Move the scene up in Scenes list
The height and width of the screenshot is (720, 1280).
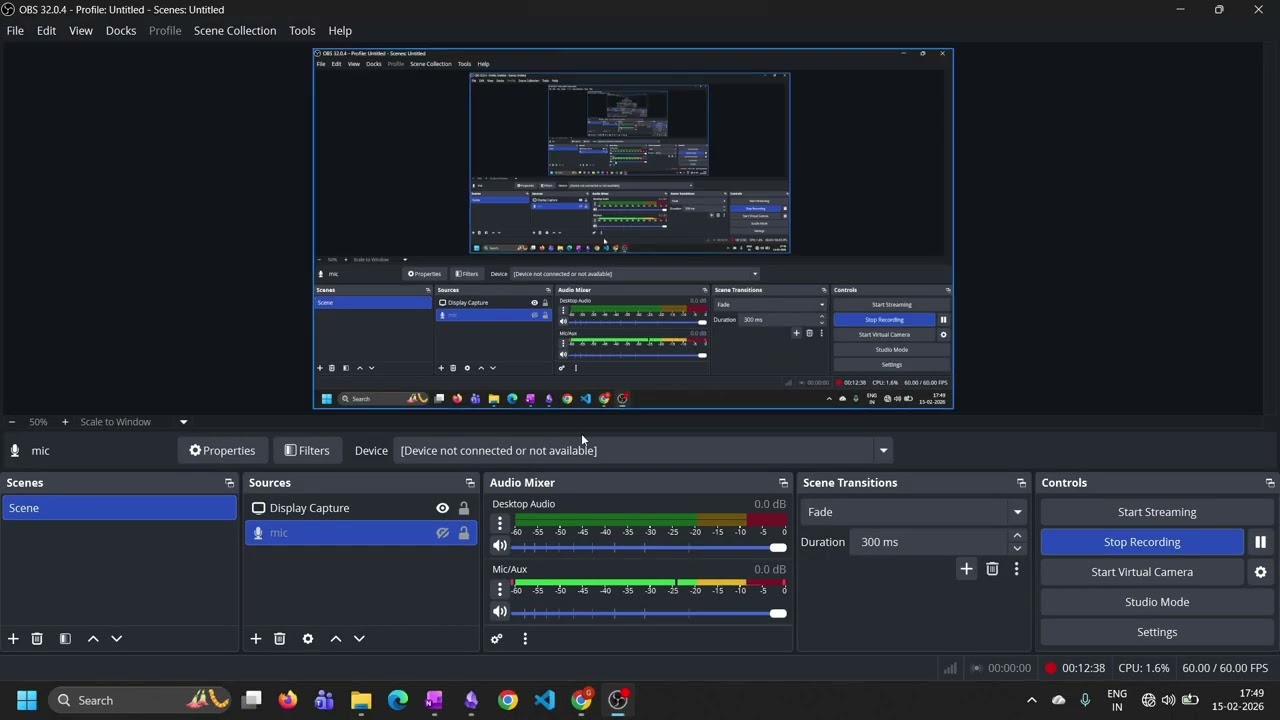pyautogui.click(x=93, y=639)
